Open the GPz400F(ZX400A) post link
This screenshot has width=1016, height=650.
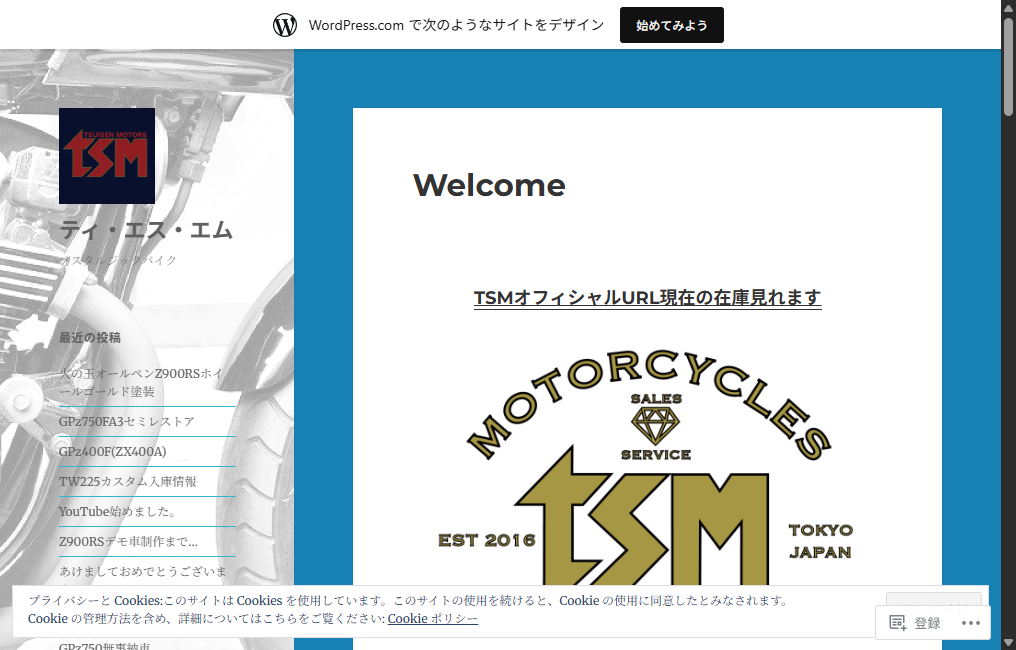tap(113, 452)
